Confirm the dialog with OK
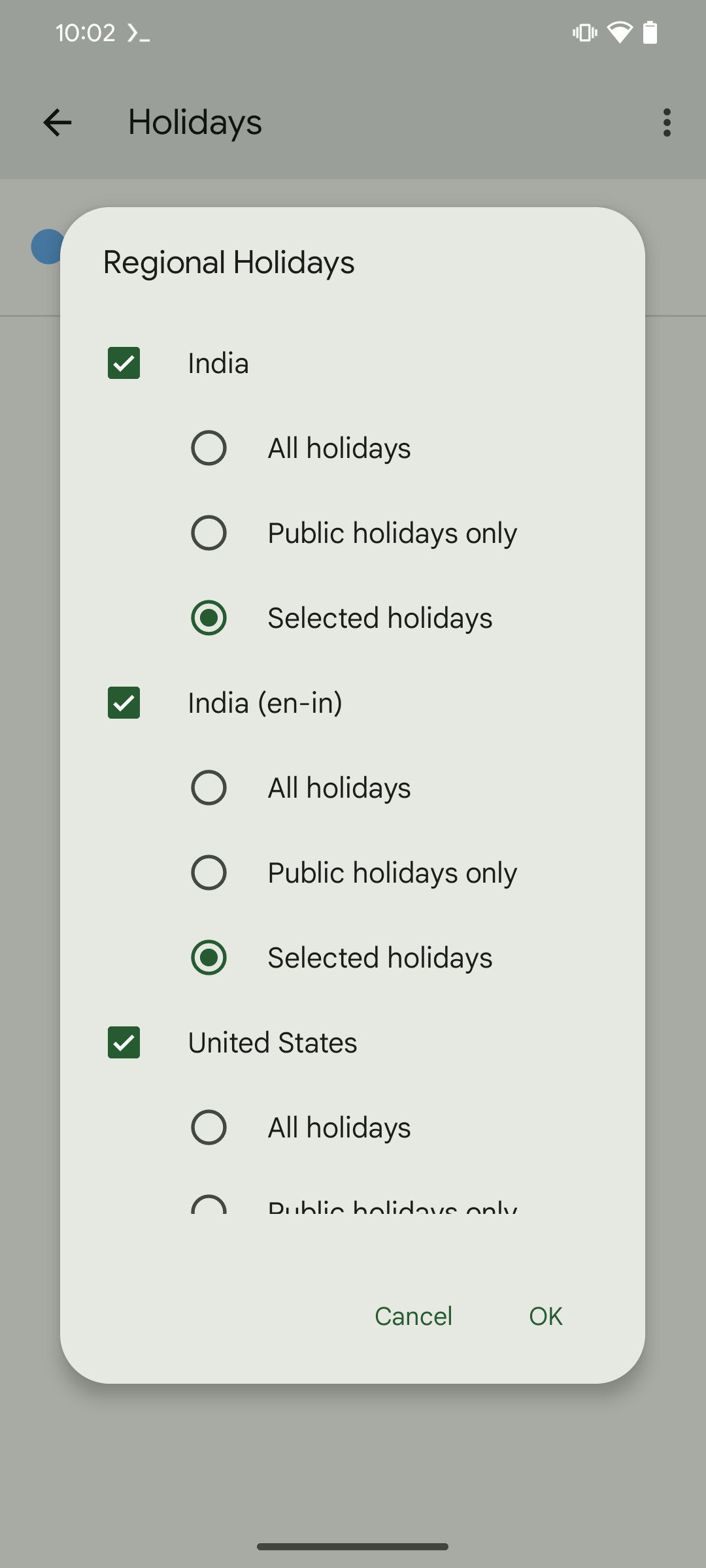 coord(546,1316)
